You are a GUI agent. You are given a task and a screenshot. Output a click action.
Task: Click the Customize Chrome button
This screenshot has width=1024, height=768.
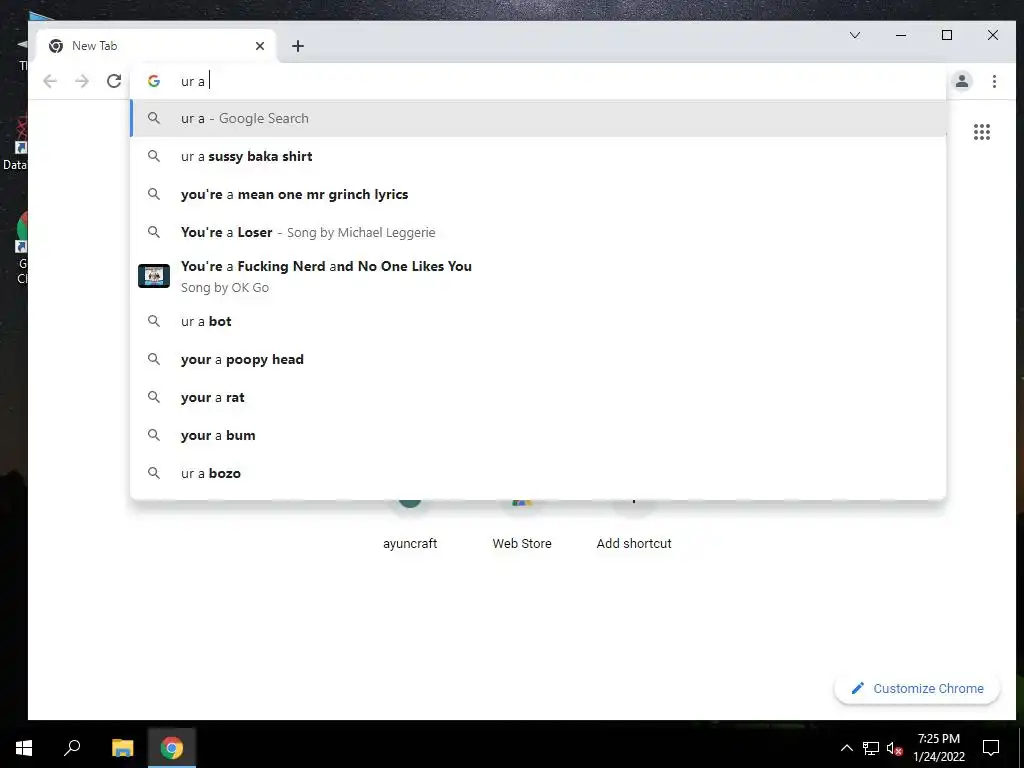(917, 688)
